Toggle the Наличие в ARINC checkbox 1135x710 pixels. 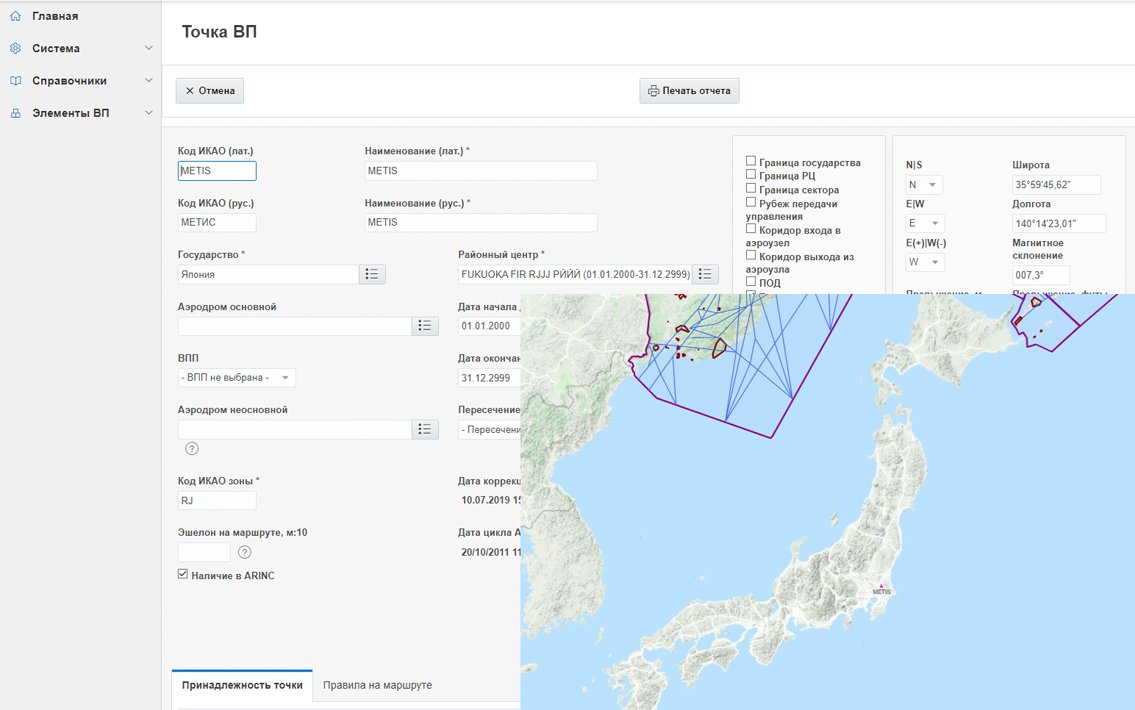coord(183,575)
